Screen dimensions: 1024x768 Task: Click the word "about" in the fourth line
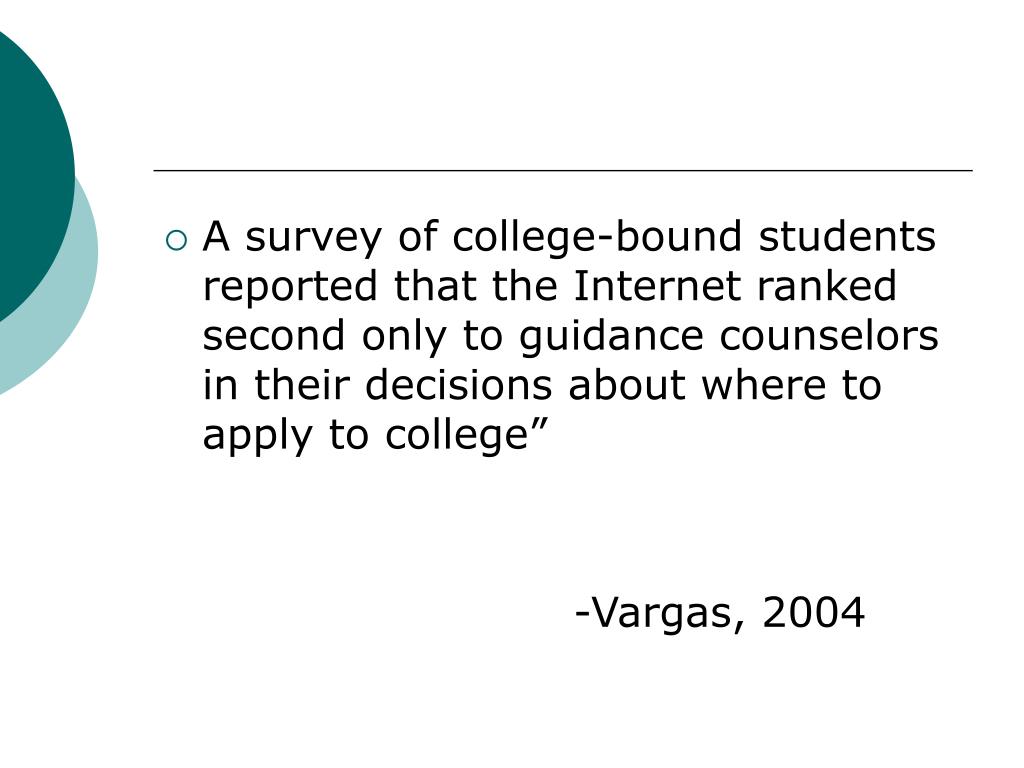626,385
